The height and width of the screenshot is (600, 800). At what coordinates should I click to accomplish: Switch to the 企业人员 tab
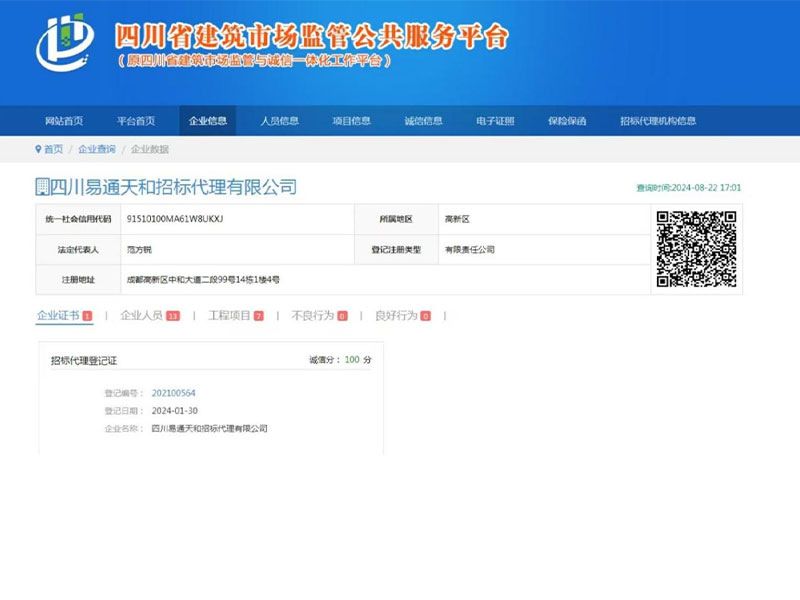pyautogui.click(x=141, y=316)
